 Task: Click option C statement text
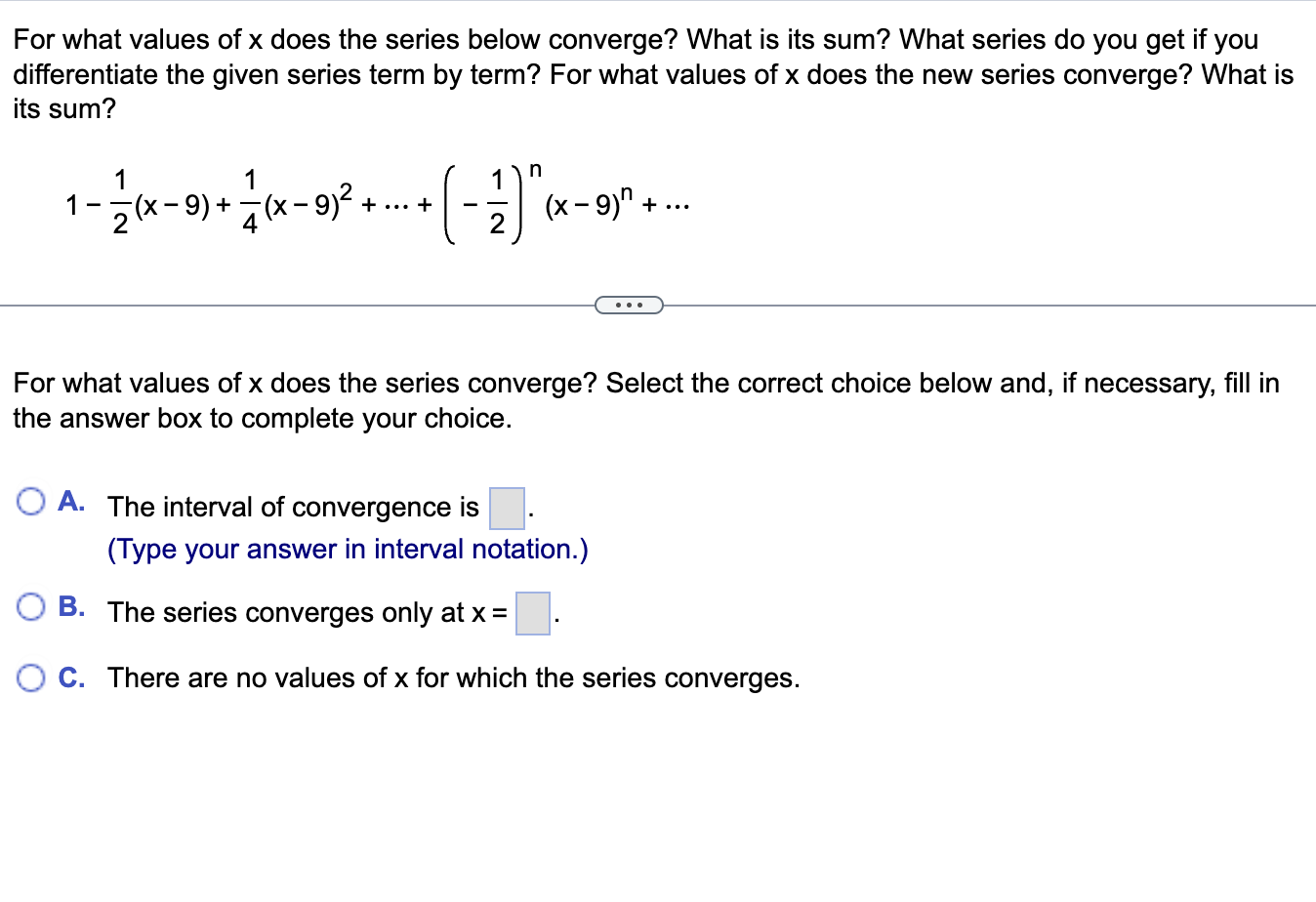coord(452,677)
